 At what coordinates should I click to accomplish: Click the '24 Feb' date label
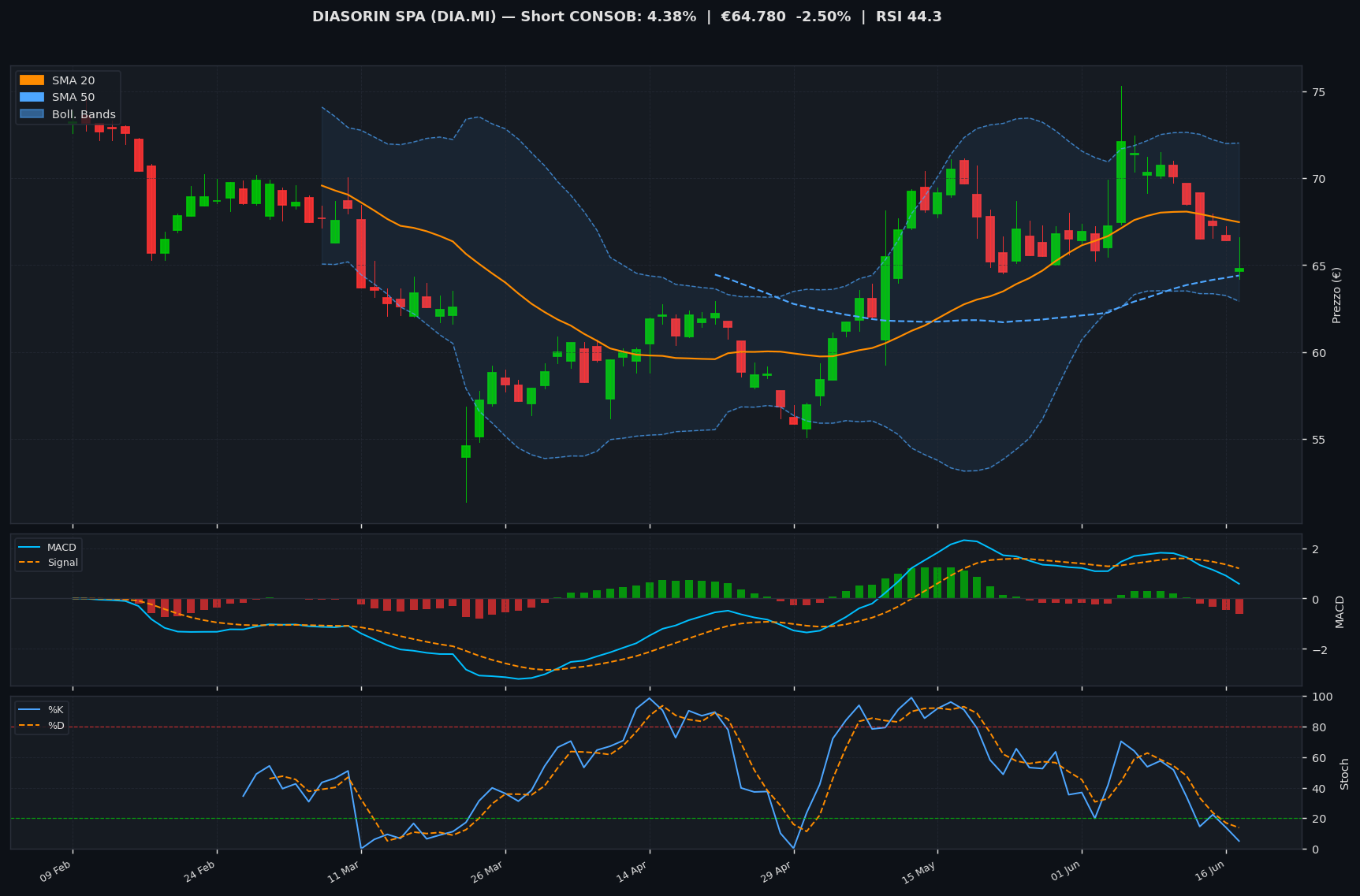200,872
